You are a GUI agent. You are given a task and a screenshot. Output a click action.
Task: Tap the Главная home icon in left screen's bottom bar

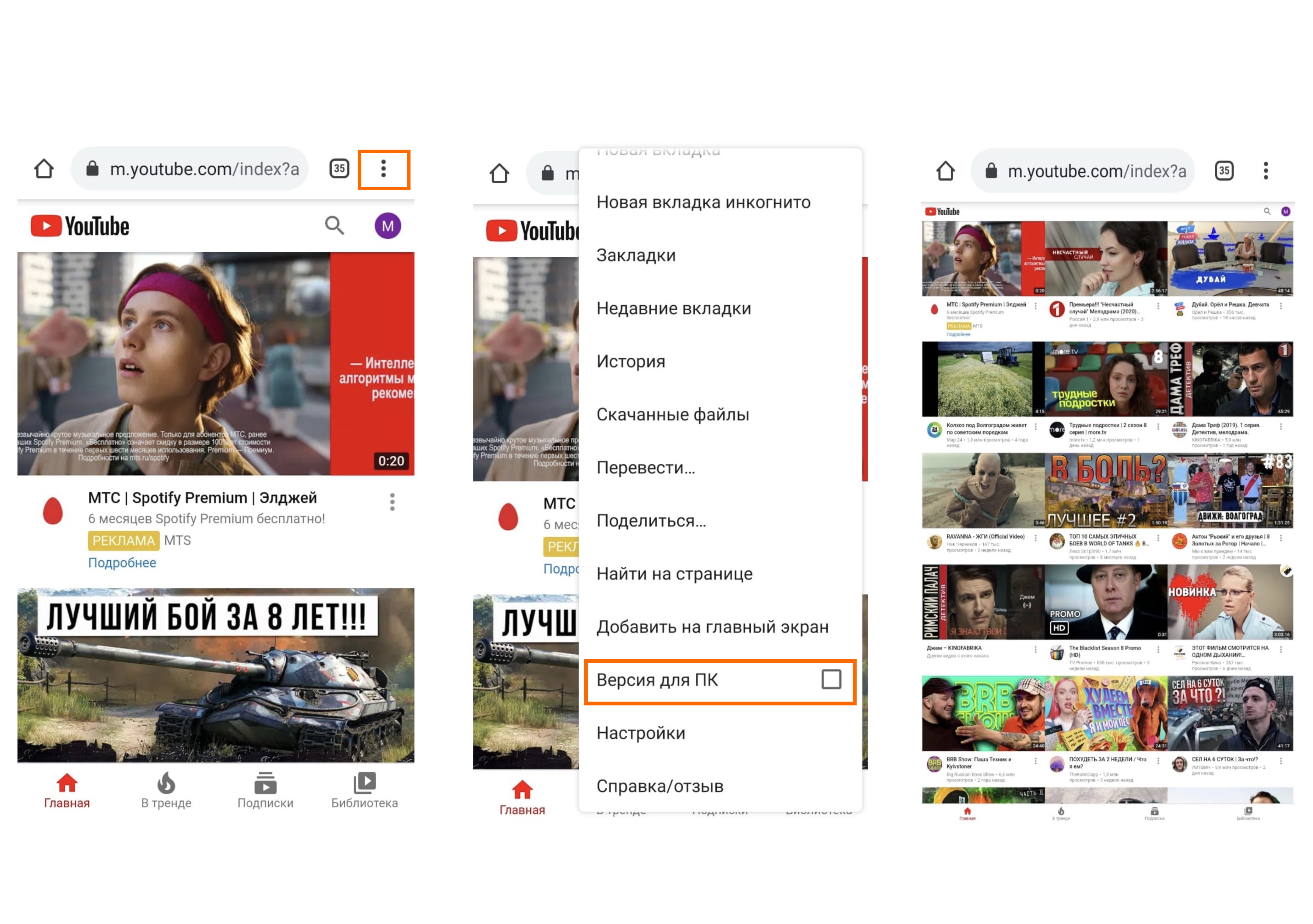67,783
